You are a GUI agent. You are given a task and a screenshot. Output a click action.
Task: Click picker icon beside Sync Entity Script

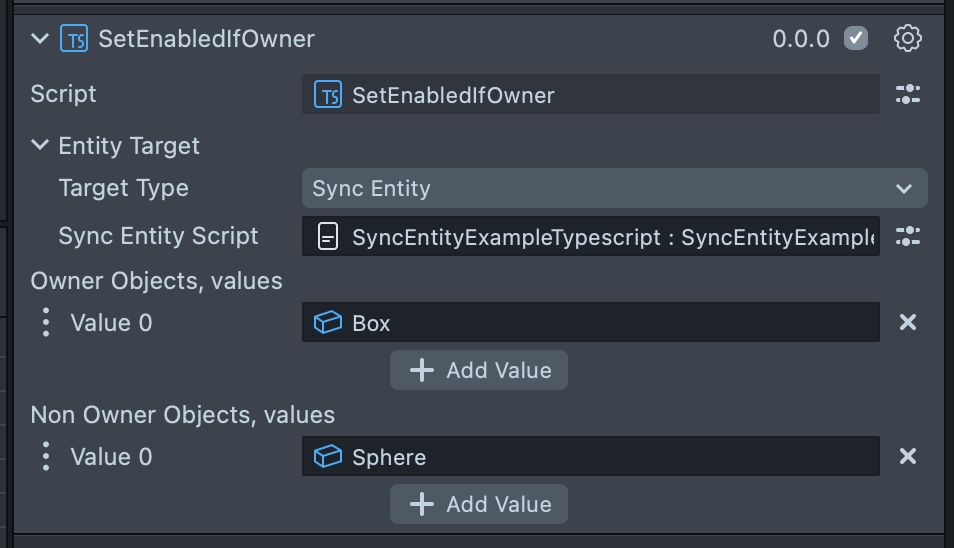(907, 237)
